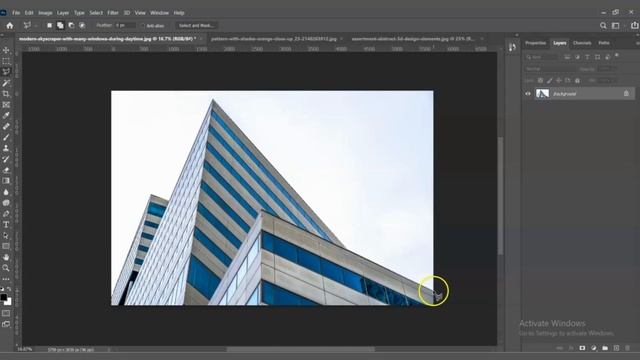Click the Home icon in options bar
The height and width of the screenshot is (360, 640).
[x=9, y=25]
